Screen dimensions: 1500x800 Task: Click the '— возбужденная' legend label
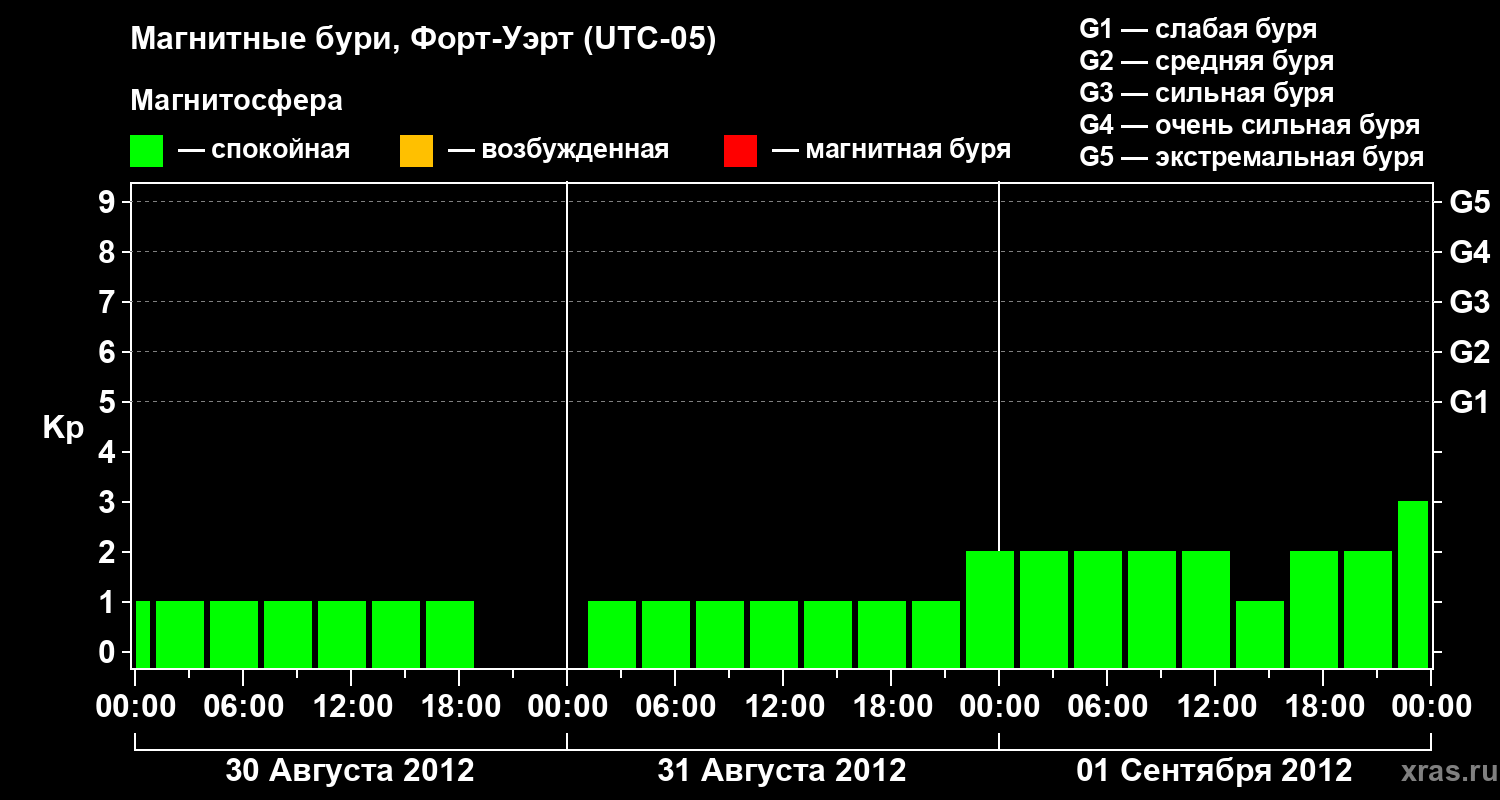coord(558,150)
